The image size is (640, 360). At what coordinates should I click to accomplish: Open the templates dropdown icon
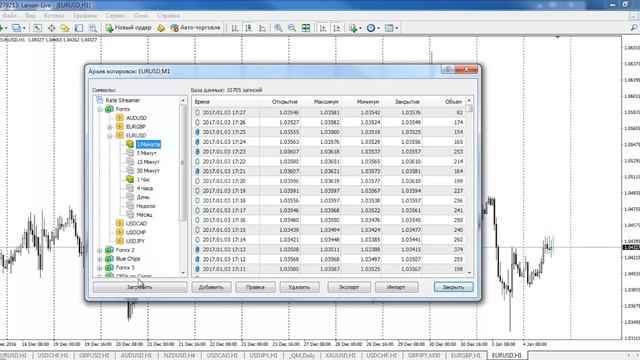tap(391, 28)
